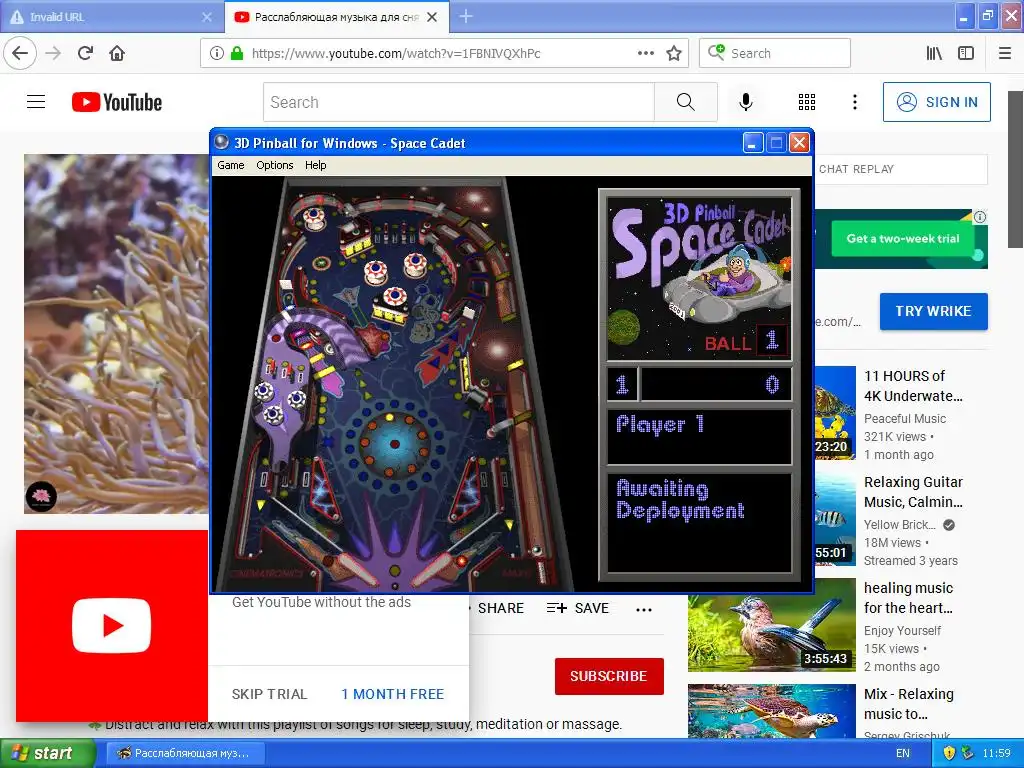Image resolution: width=1024 pixels, height=768 pixels.
Task: Click the 321K views text
Action: point(895,436)
